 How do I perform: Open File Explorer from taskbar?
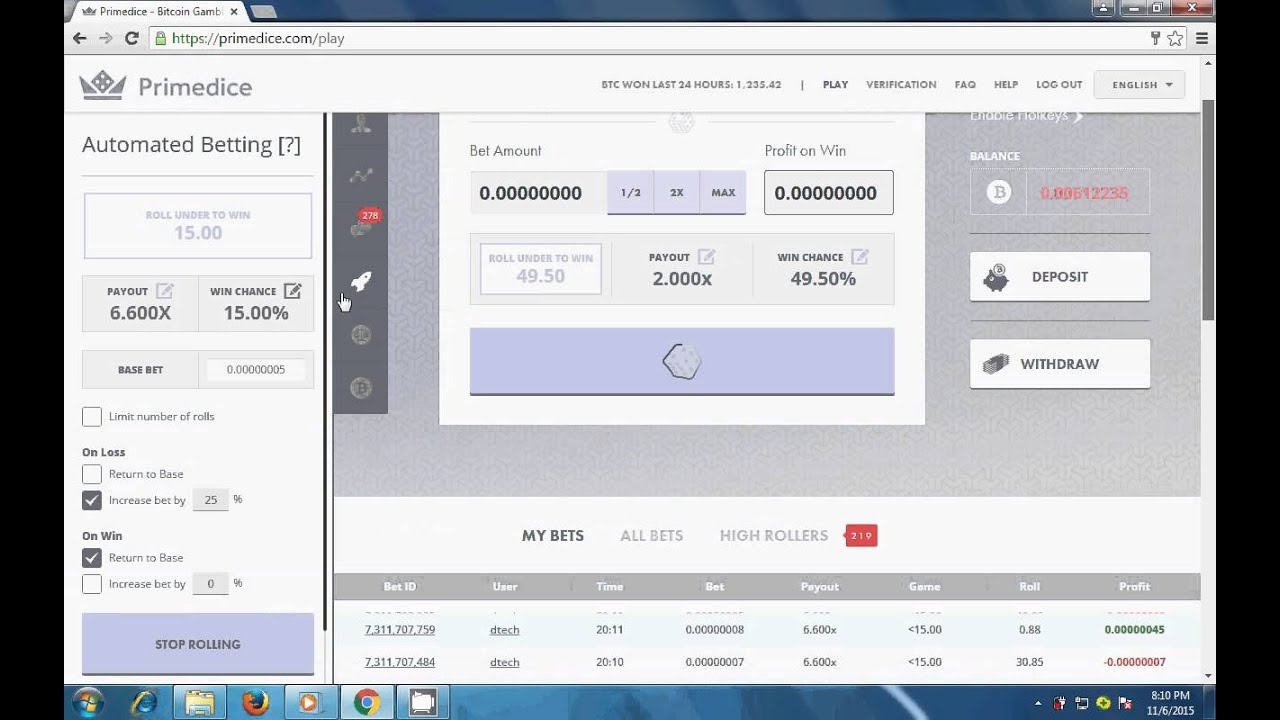(199, 703)
